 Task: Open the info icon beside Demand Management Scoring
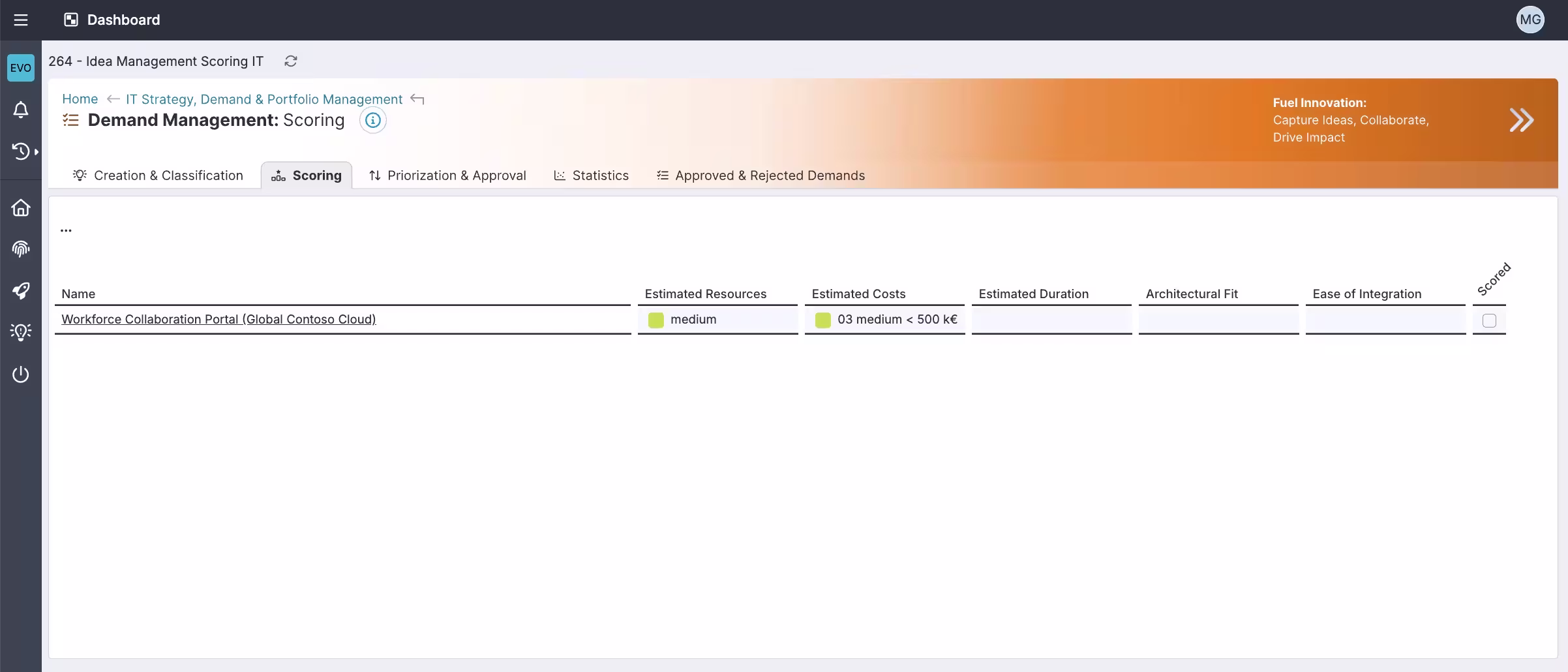point(372,120)
